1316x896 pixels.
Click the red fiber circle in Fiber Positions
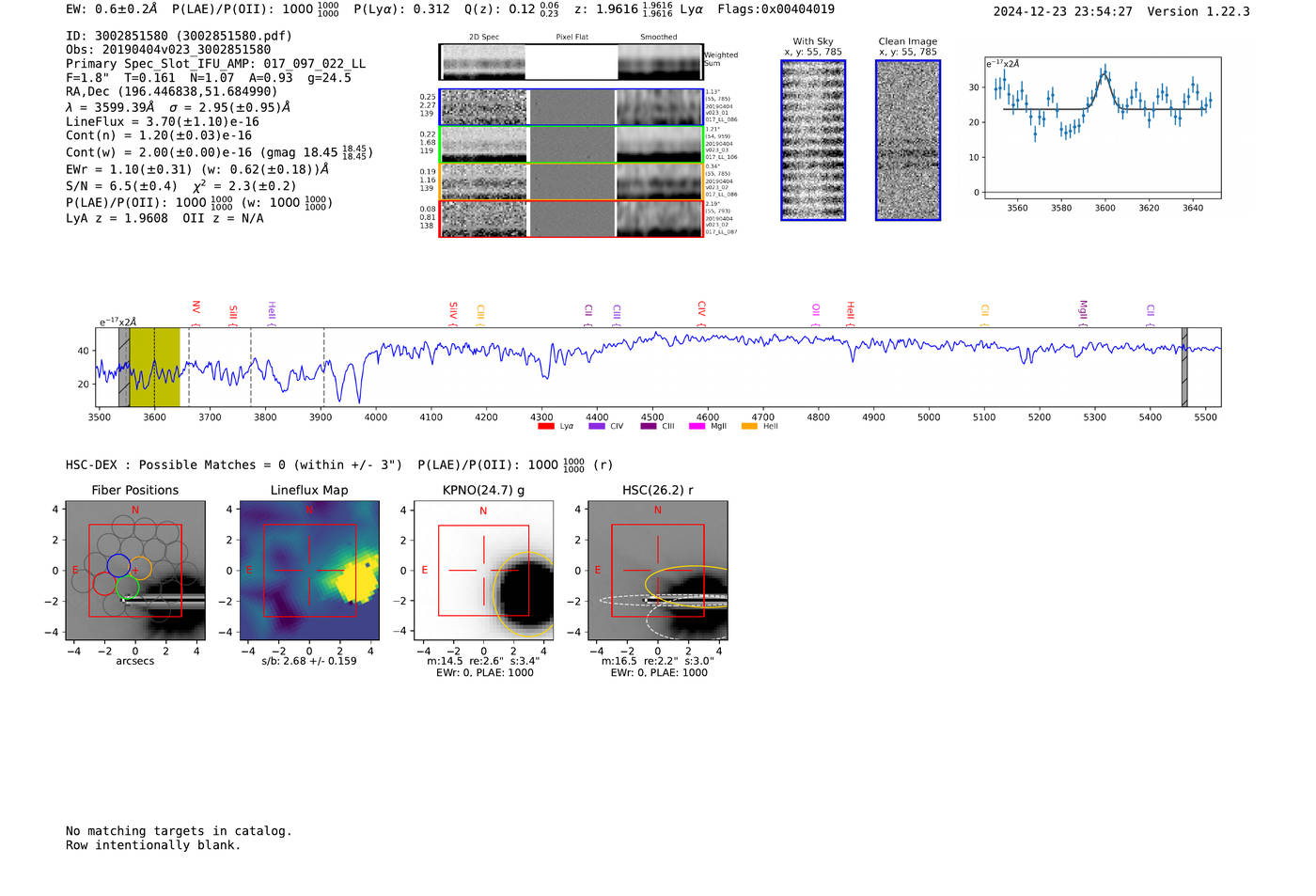coord(105,583)
